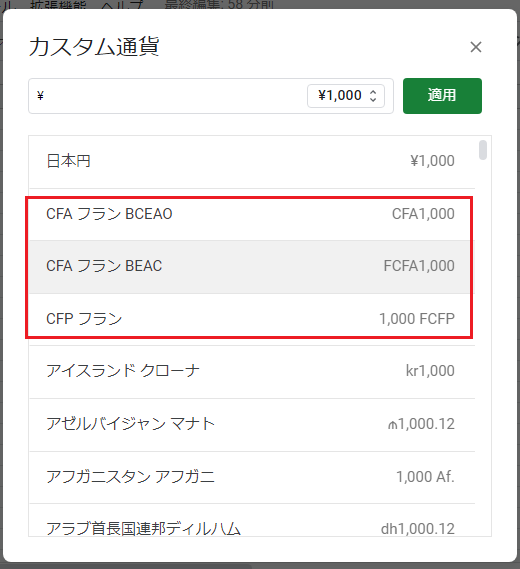Pick アラブ首長国連邦ディルハム from the list

pos(252,520)
